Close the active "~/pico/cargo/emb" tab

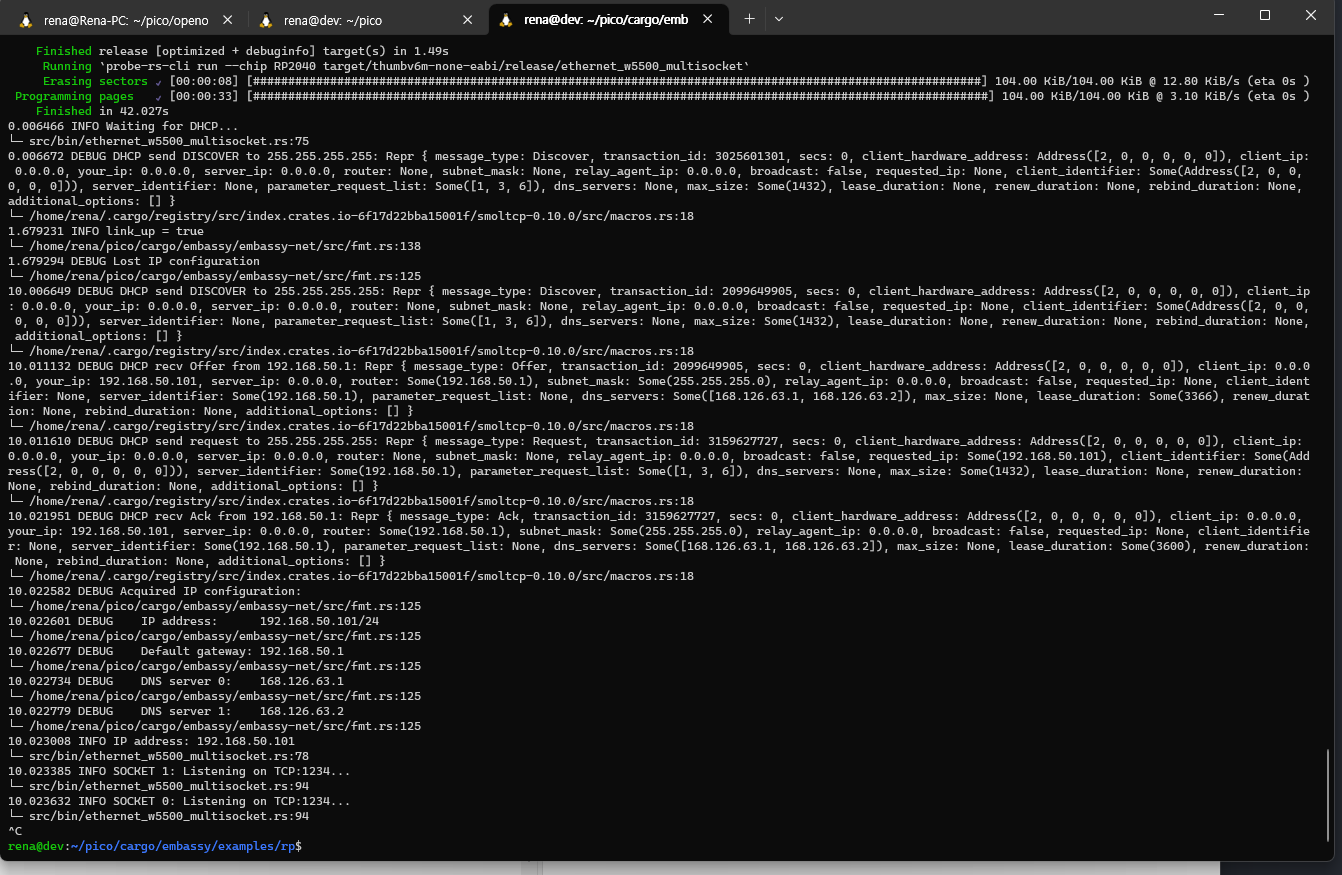(708, 18)
